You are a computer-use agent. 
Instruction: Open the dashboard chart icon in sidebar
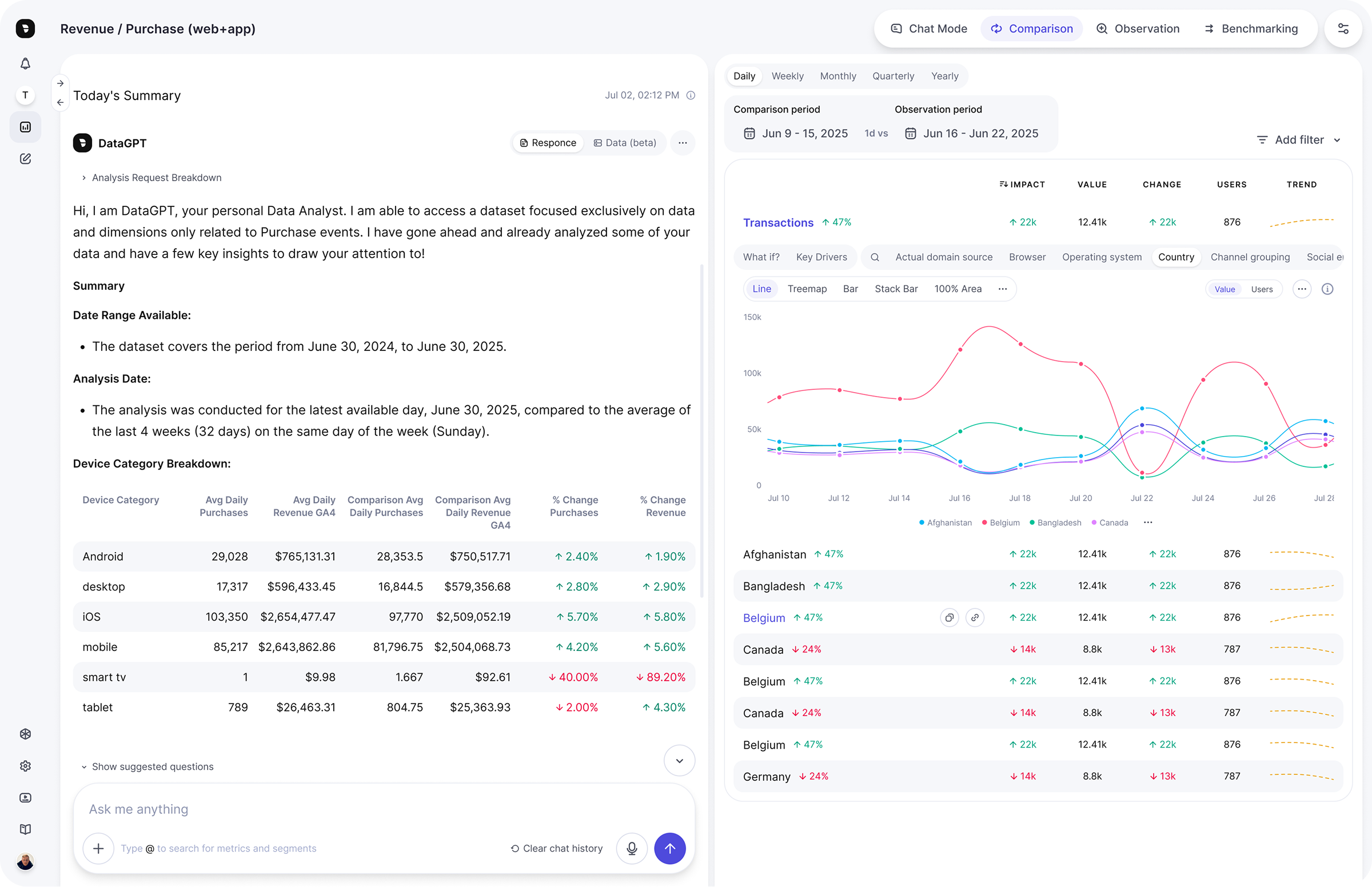(x=25, y=127)
